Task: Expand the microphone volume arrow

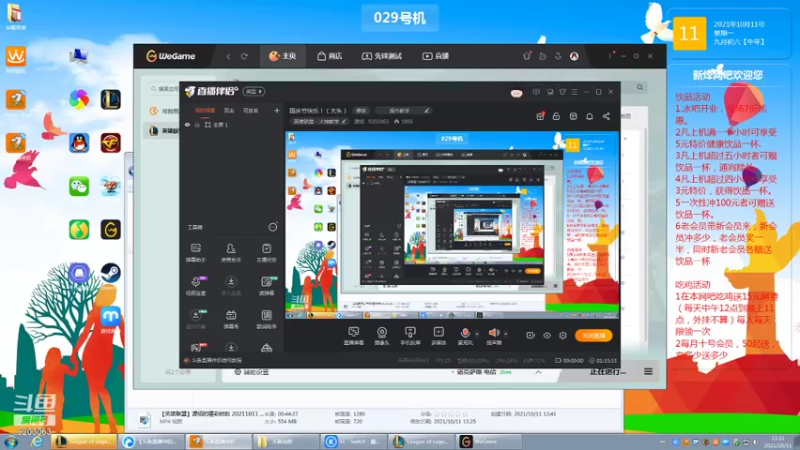Action: (x=477, y=334)
